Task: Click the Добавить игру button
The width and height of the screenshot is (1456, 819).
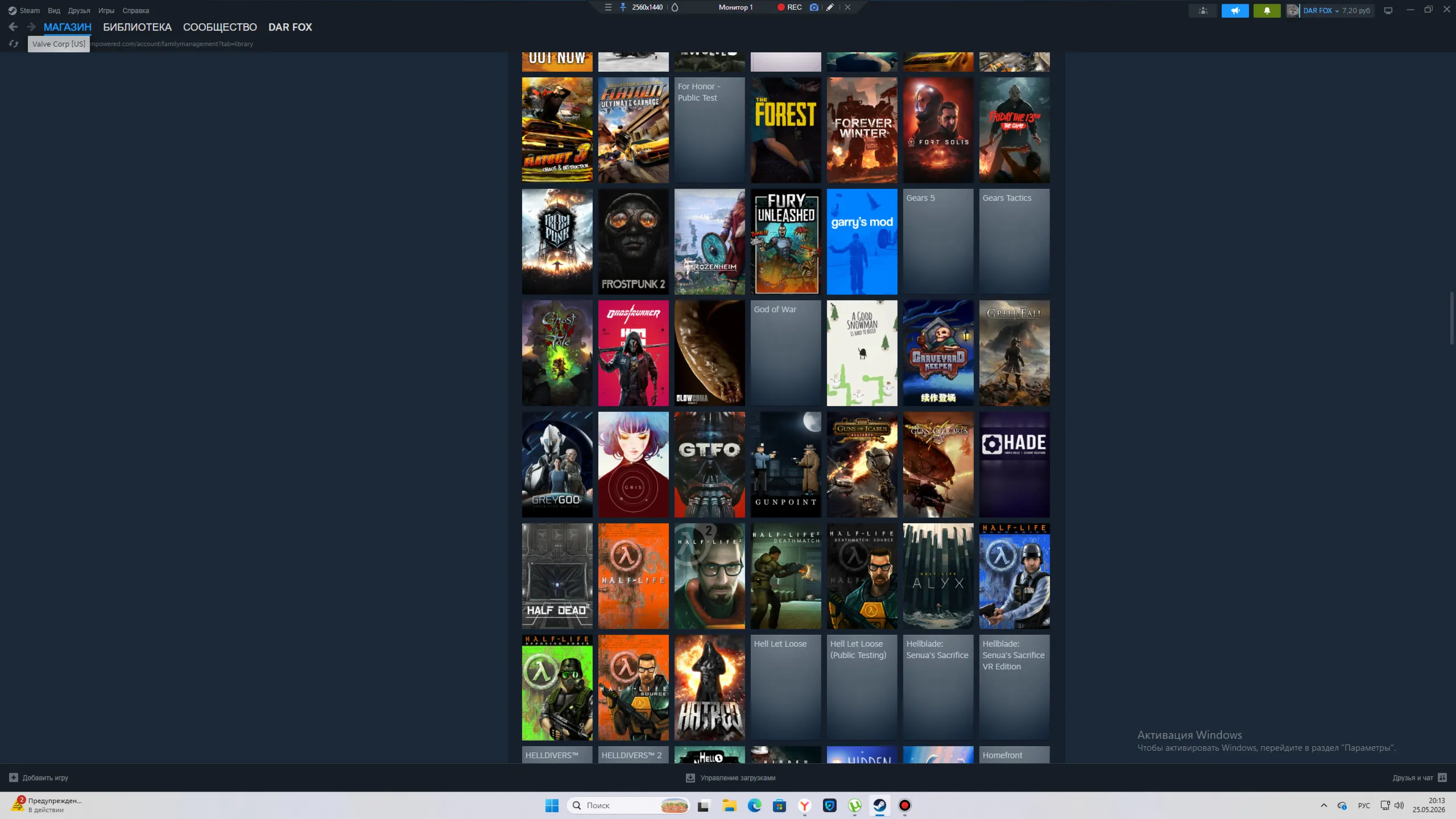Action: click(39, 777)
